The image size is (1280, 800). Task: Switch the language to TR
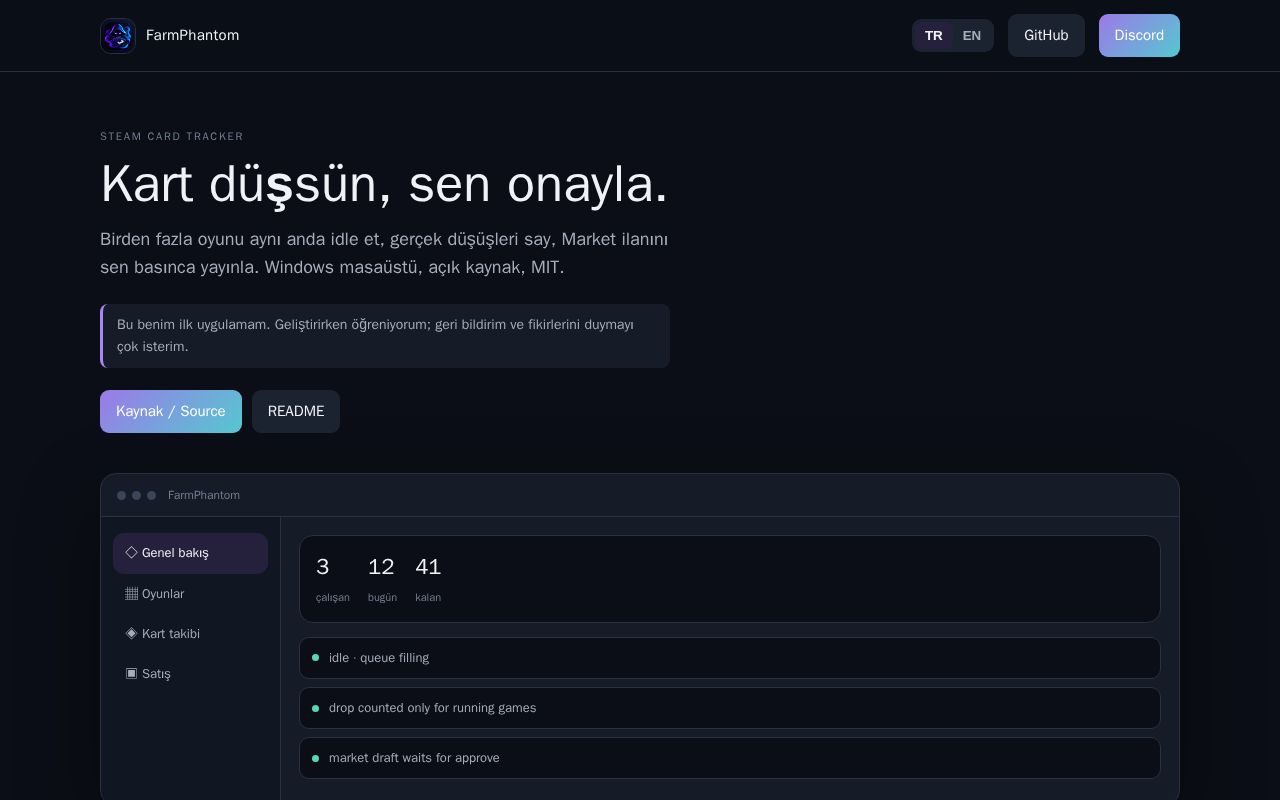point(933,36)
